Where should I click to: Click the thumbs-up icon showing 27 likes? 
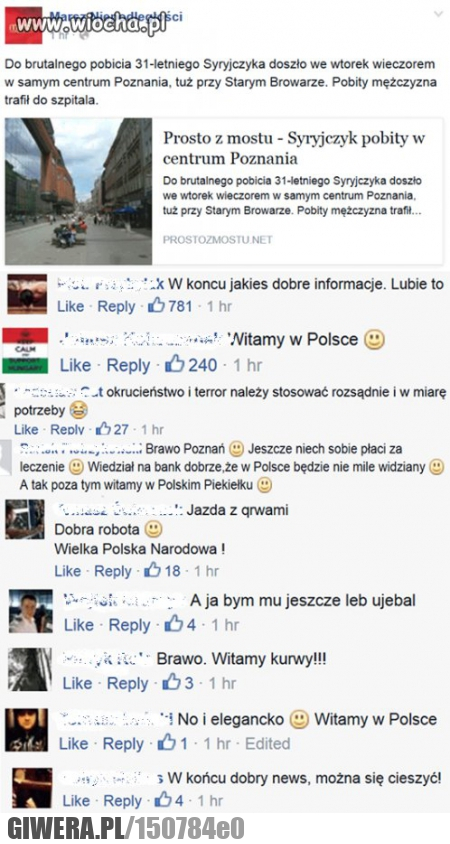click(x=102, y=429)
